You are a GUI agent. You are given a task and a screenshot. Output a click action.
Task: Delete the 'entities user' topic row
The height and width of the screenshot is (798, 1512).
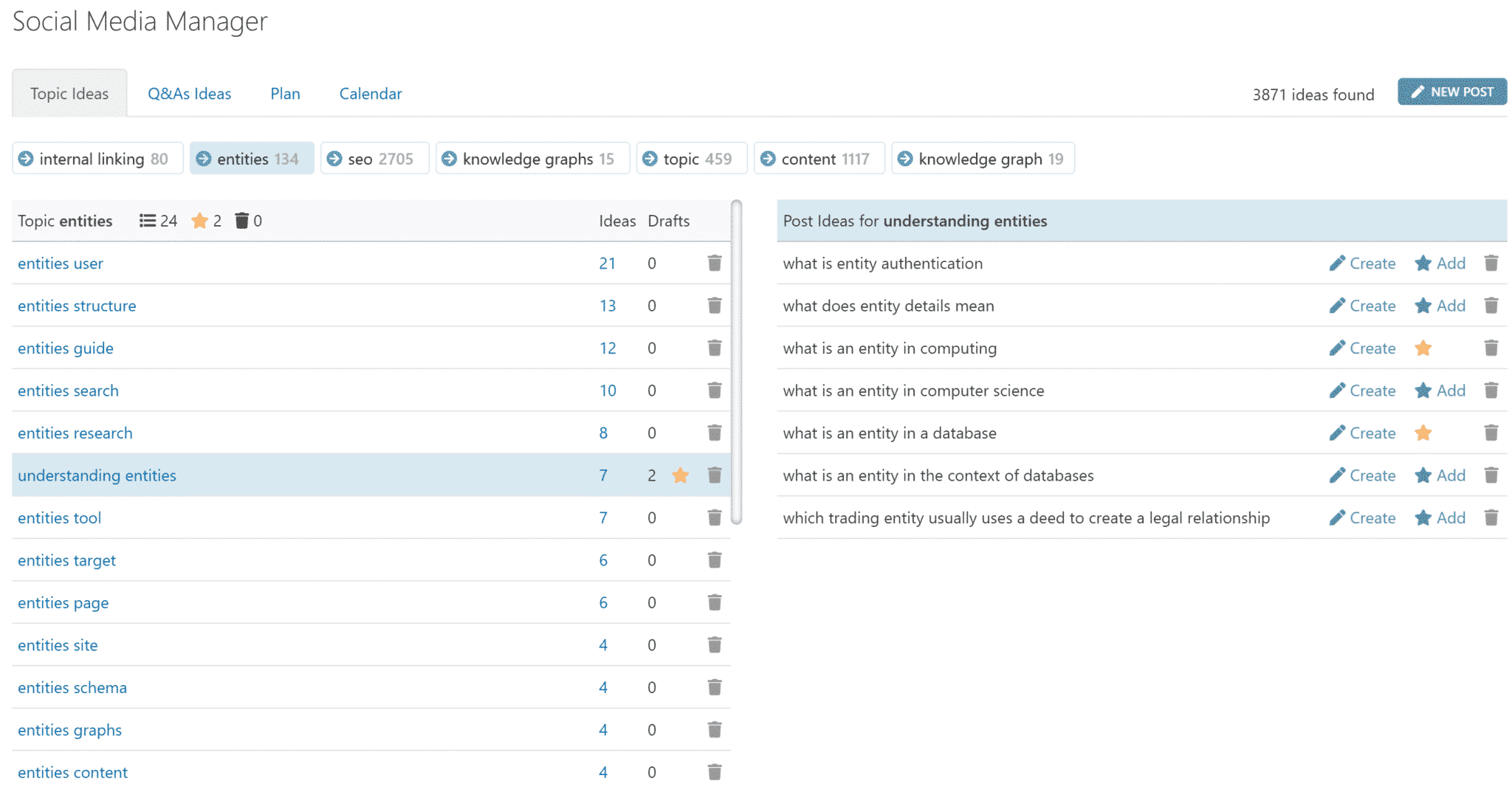pyautogui.click(x=714, y=263)
